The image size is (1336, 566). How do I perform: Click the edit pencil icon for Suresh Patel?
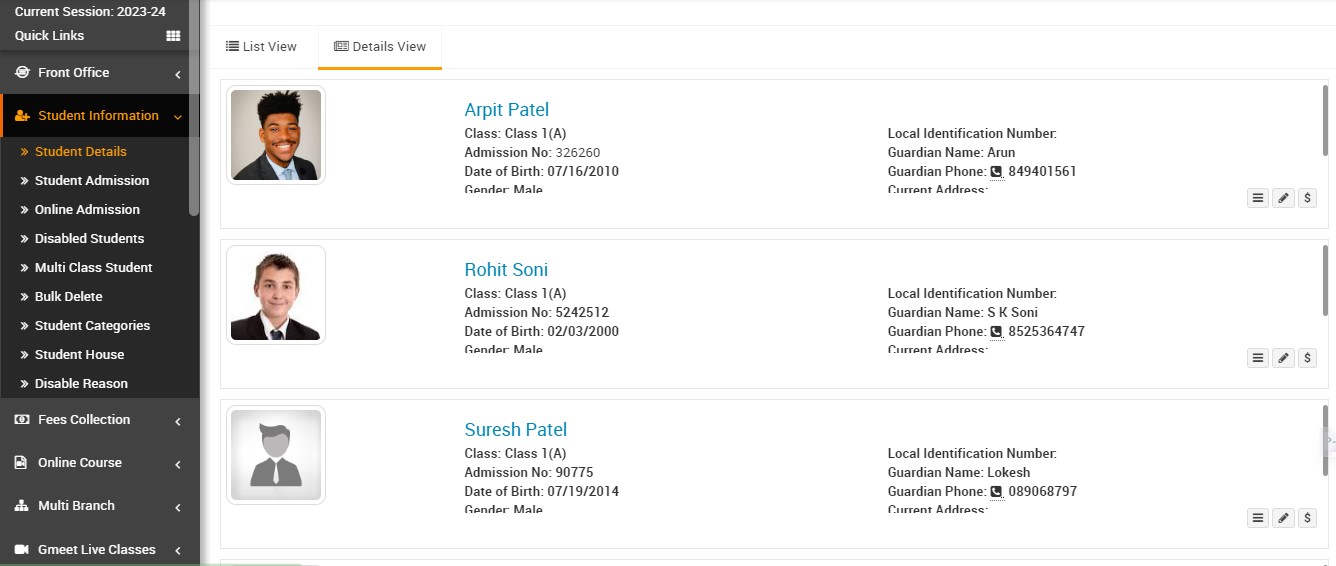(1283, 518)
